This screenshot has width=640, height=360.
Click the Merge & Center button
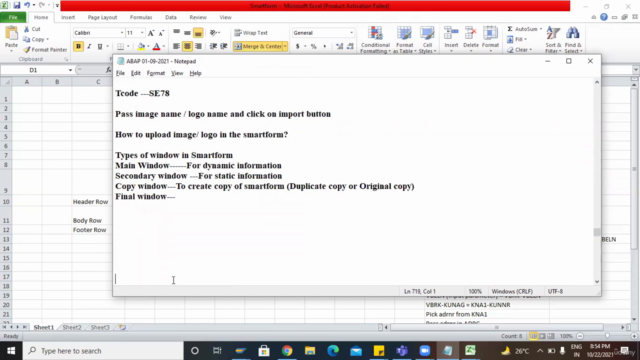258,47
